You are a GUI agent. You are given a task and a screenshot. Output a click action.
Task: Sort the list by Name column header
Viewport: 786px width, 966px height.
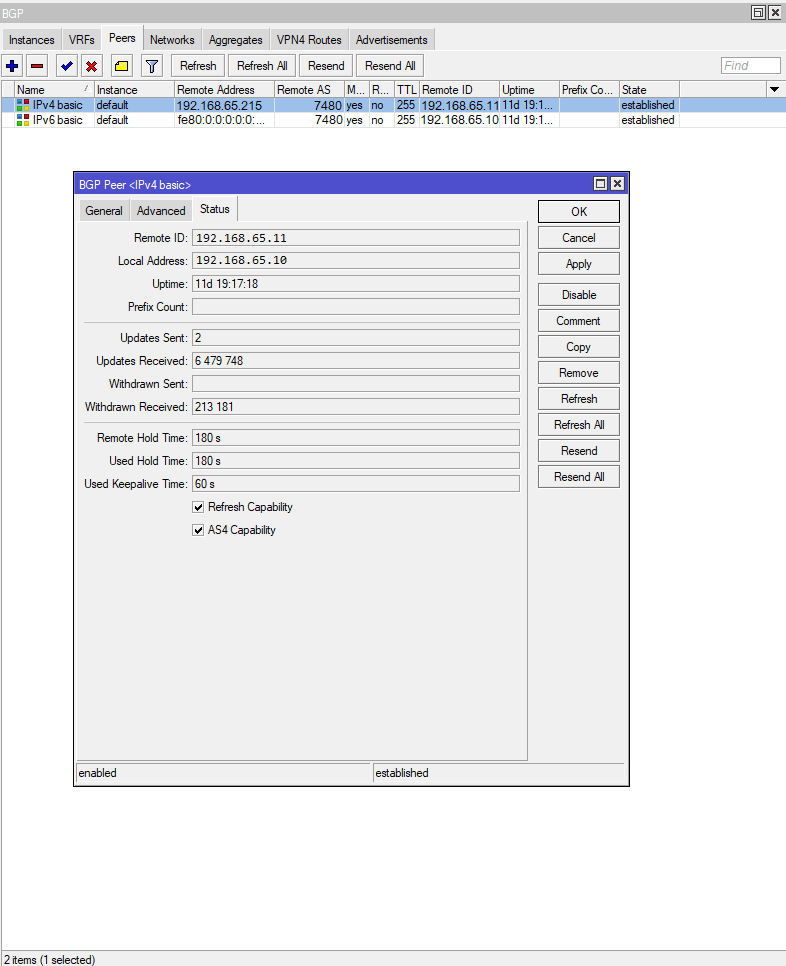pos(50,90)
